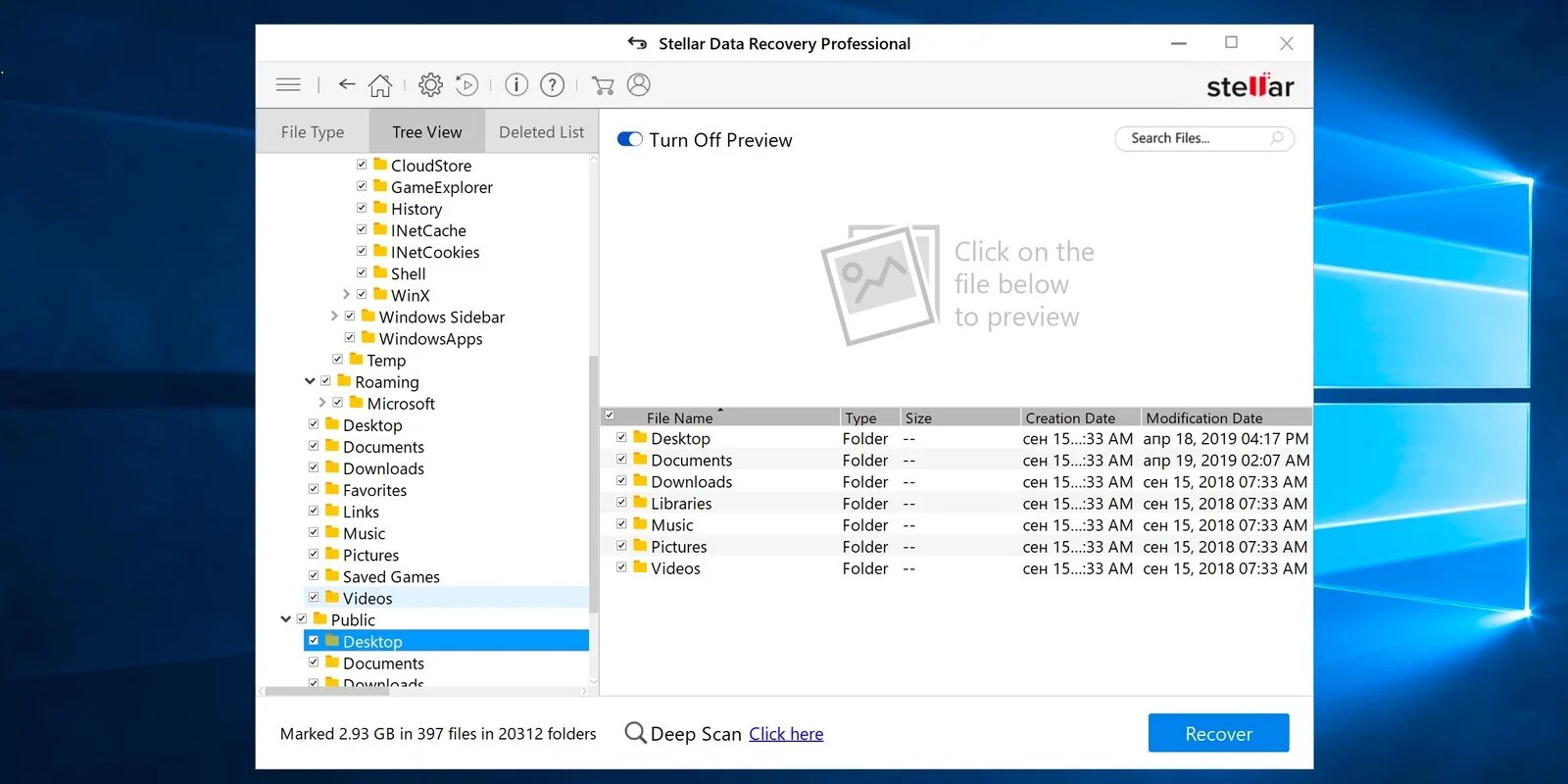This screenshot has height=784, width=1568.
Task: Select Libraries row in file list
Action: (956, 503)
